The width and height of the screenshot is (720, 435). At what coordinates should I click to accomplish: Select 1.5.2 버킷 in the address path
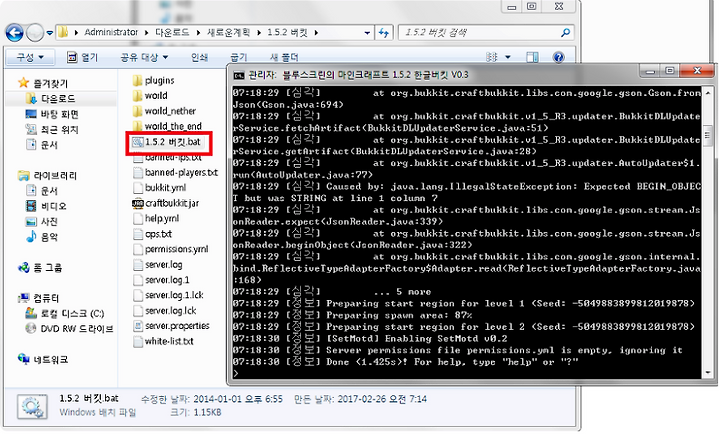click(287, 32)
